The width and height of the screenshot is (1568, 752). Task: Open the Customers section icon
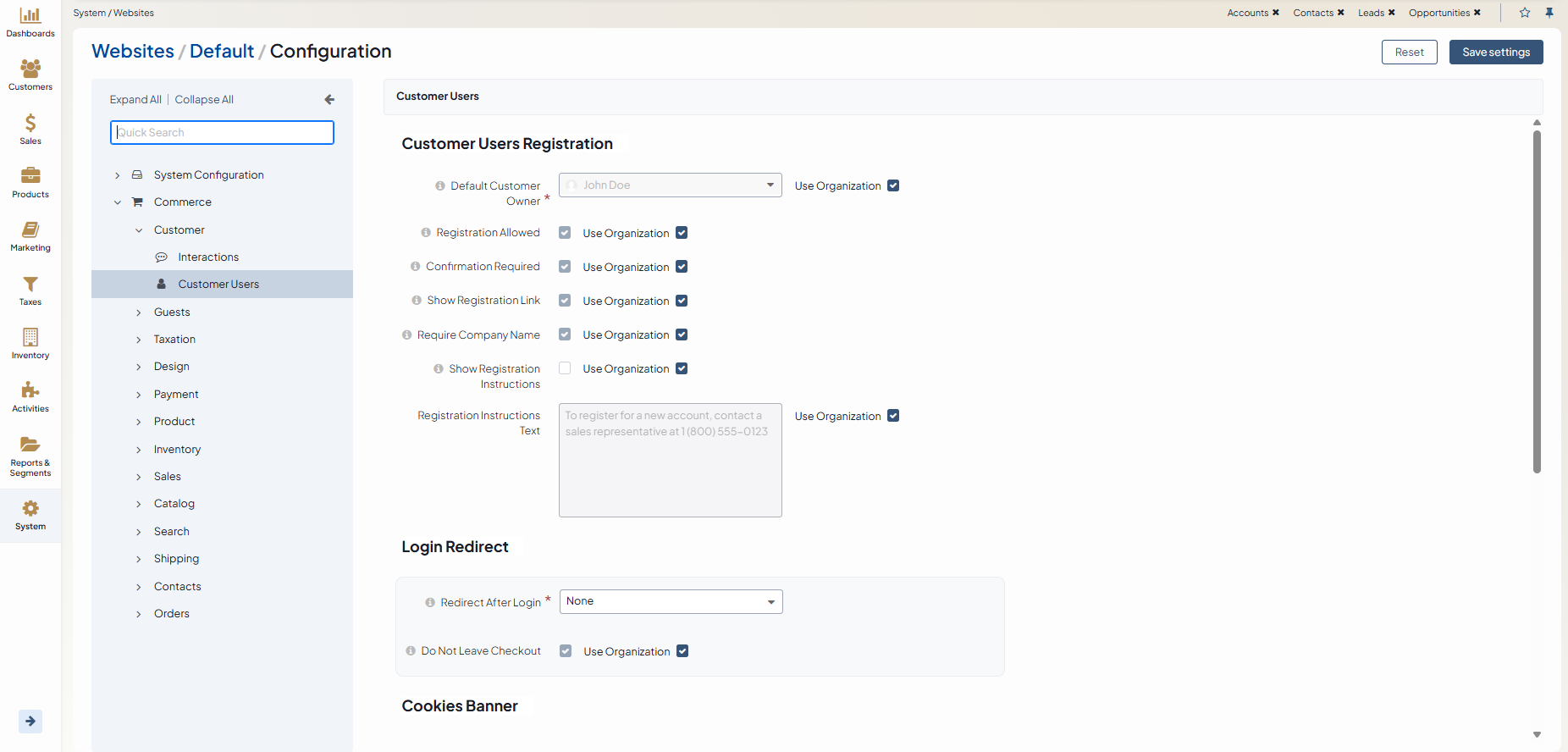(30, 69)
